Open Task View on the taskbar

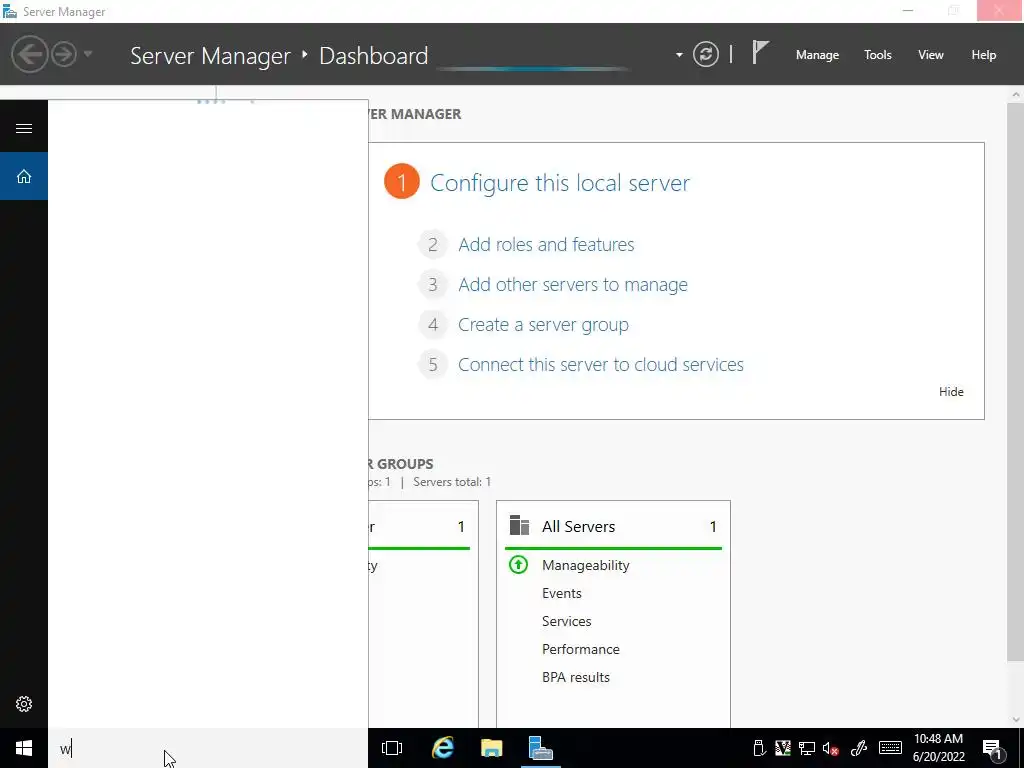392,748
